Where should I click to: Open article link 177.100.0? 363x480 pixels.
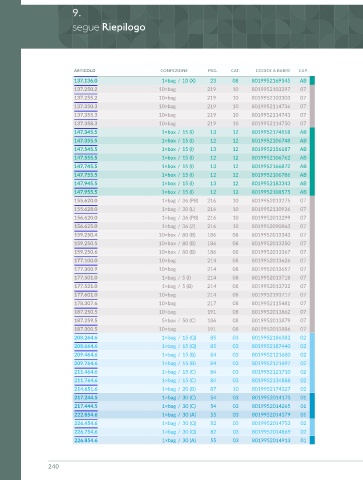[86, 261]
